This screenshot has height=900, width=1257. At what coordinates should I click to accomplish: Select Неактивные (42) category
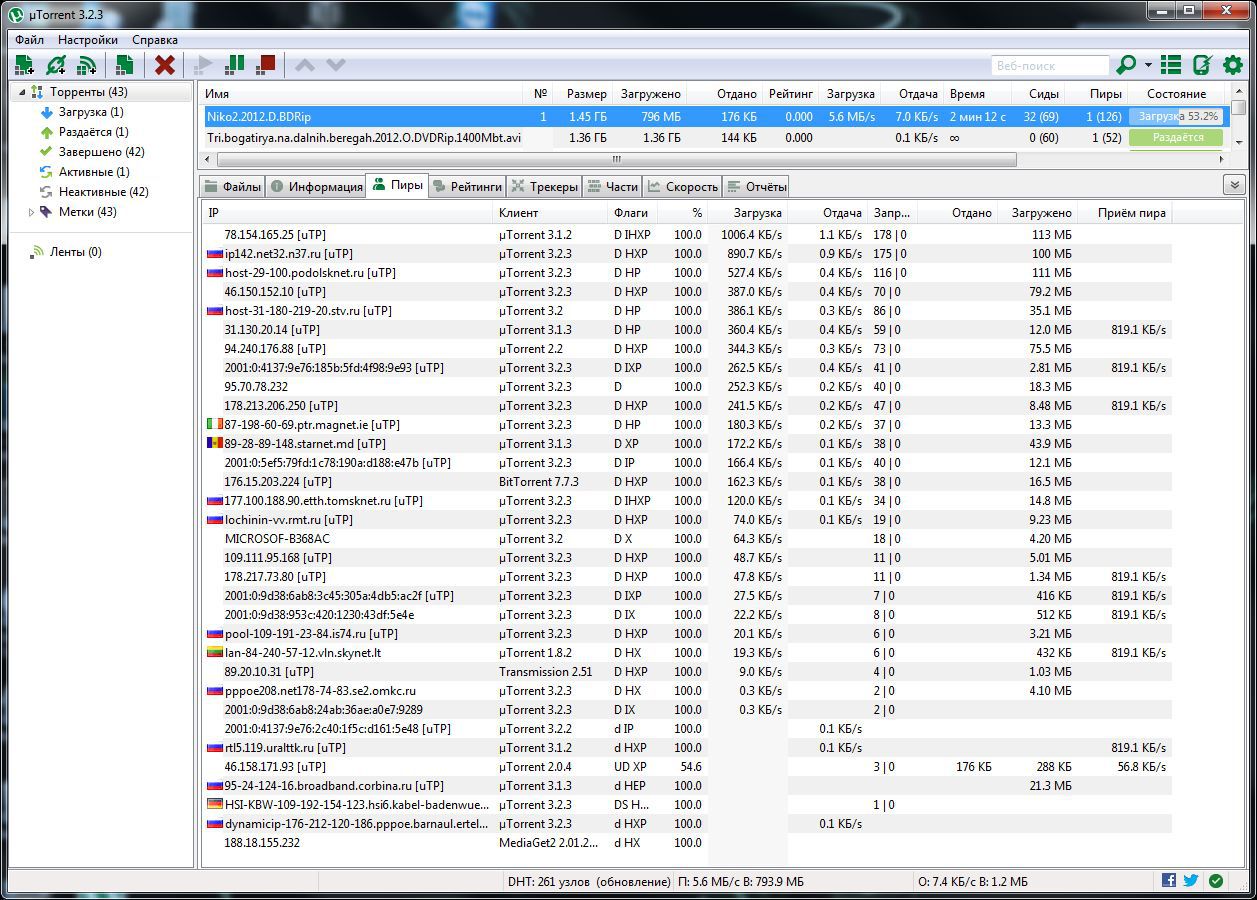(x=103, y=192)
